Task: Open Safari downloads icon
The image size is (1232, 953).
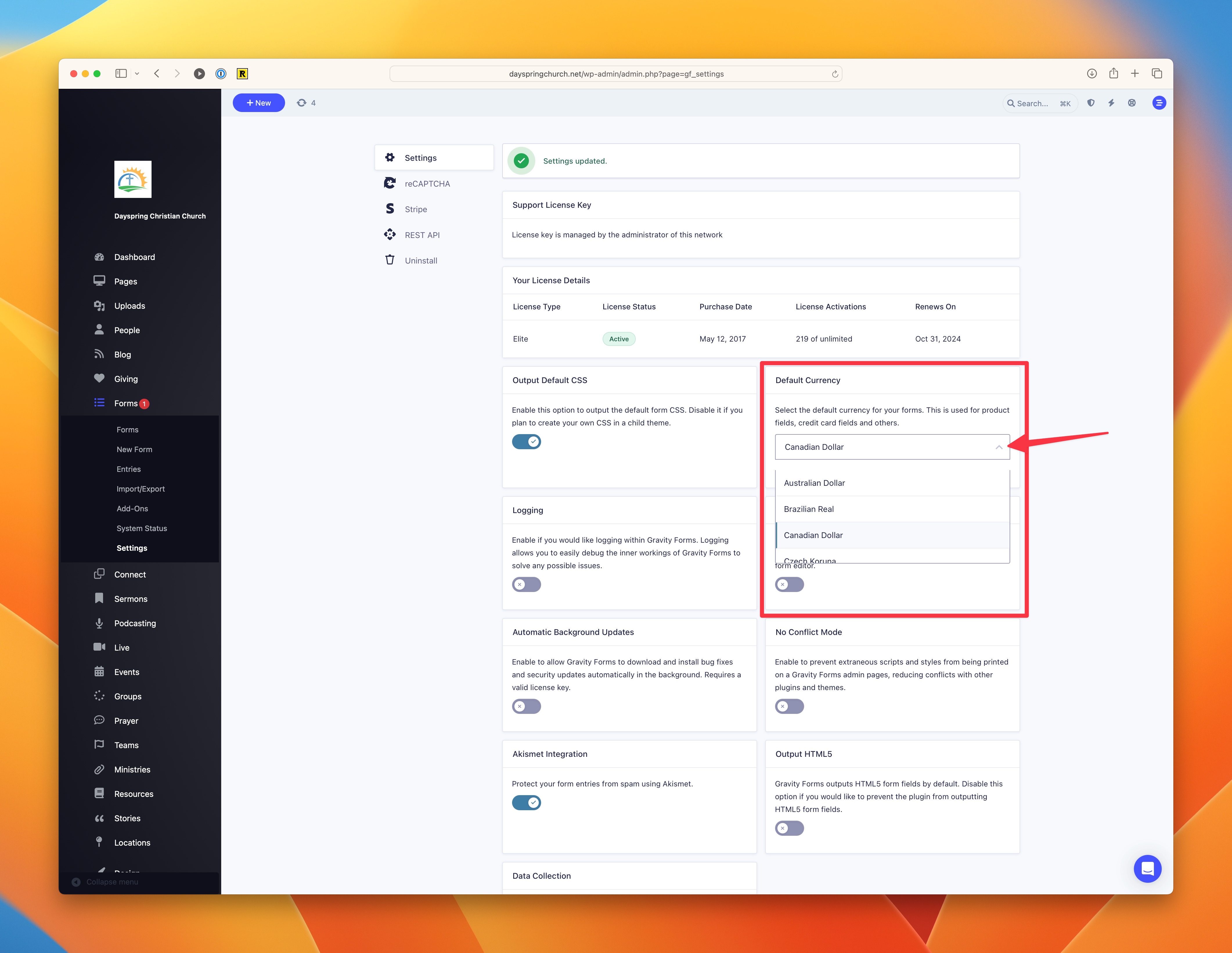Action: [x=1092, y=74]
